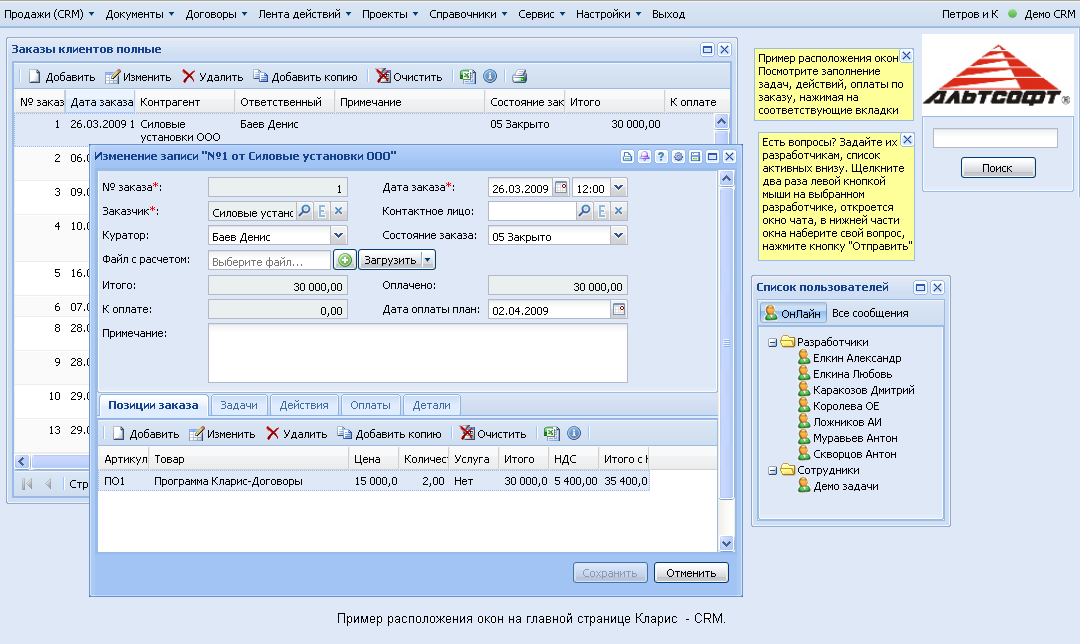1080x644 pixels.
Task: Expand the Куратор dropdown
Action: 338,236
